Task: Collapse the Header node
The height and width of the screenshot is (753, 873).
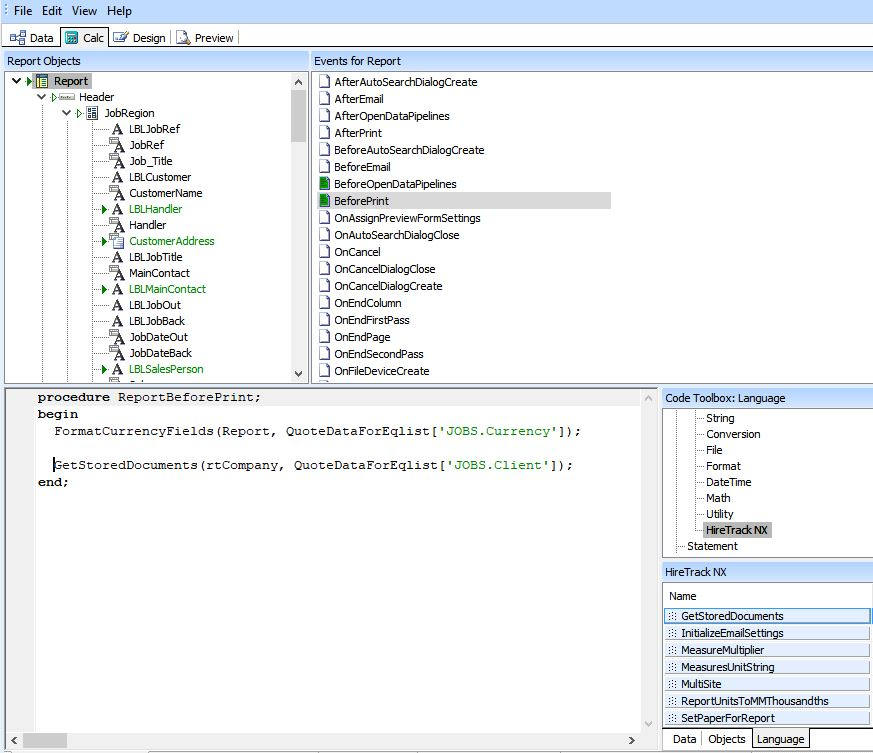Action: click(43, 97)
